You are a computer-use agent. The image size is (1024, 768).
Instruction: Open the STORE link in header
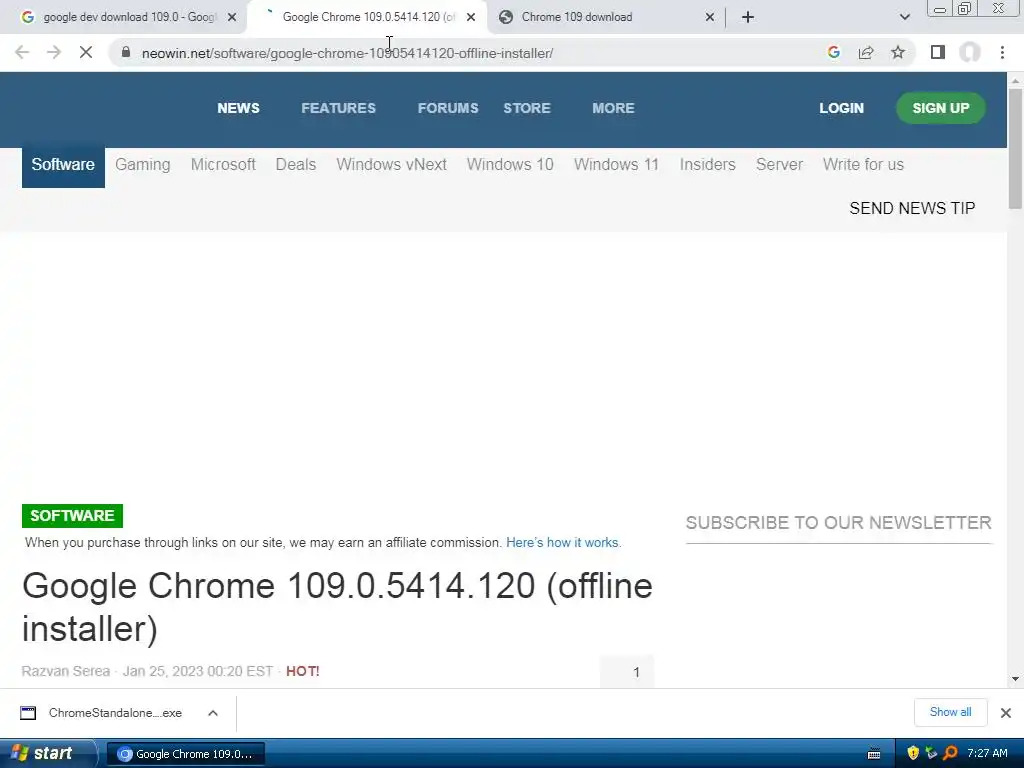527,108
